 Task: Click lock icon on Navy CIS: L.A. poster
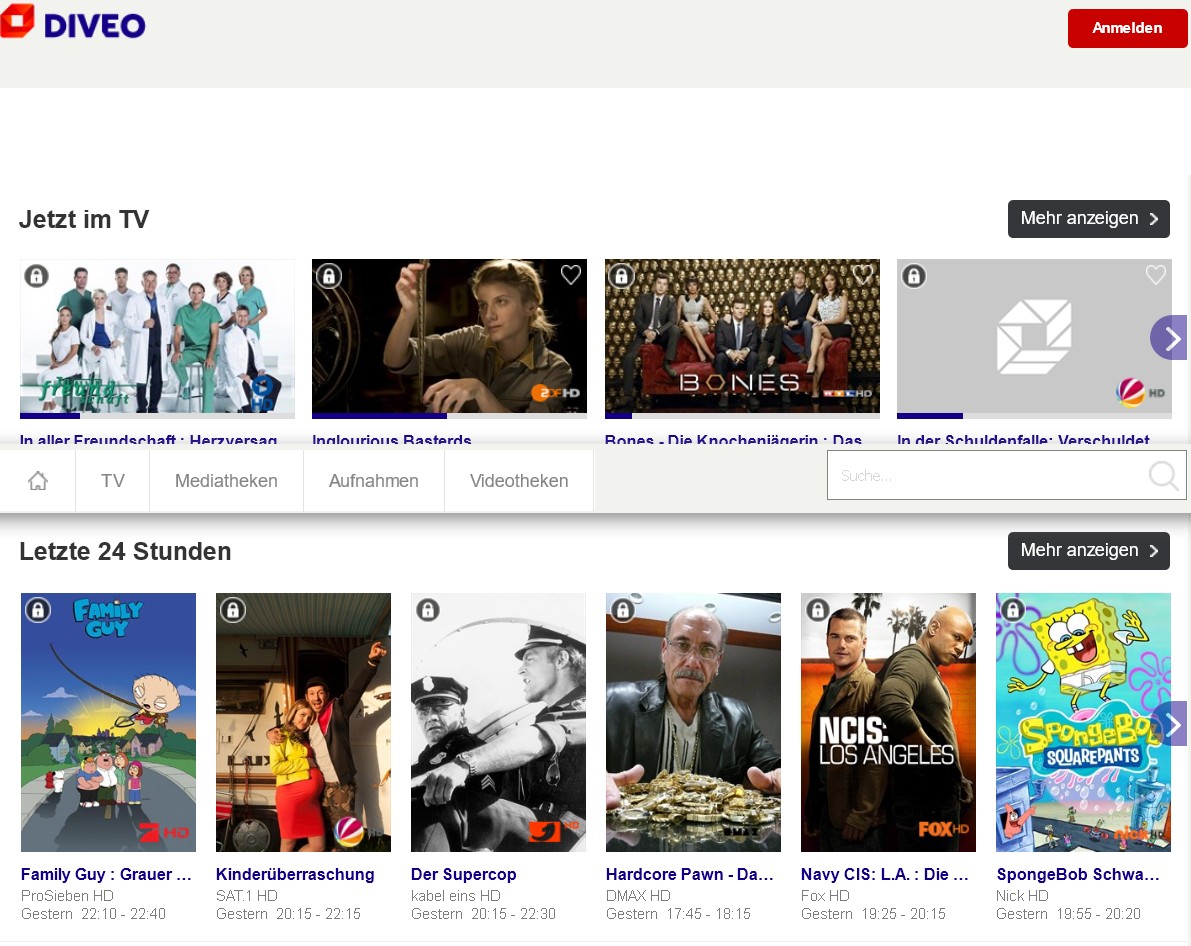(818, 609)
